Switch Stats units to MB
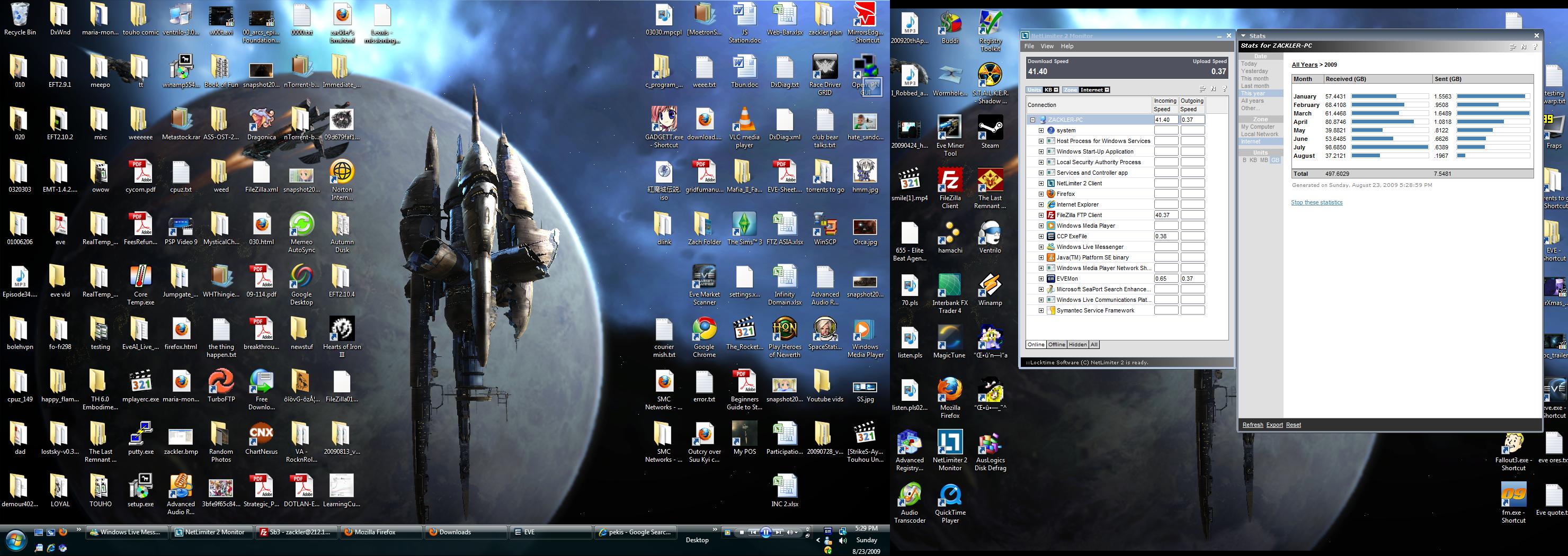 click(x=1264, y=160)
